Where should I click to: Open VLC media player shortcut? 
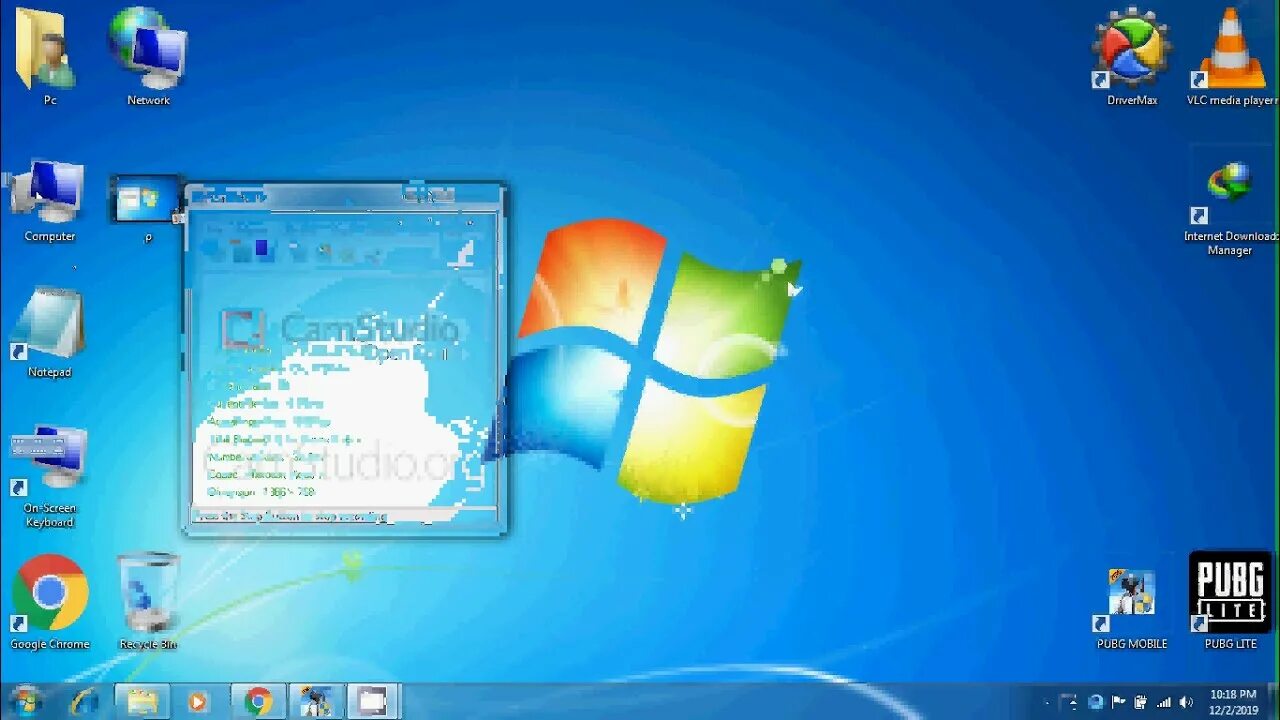[1232, 57]
